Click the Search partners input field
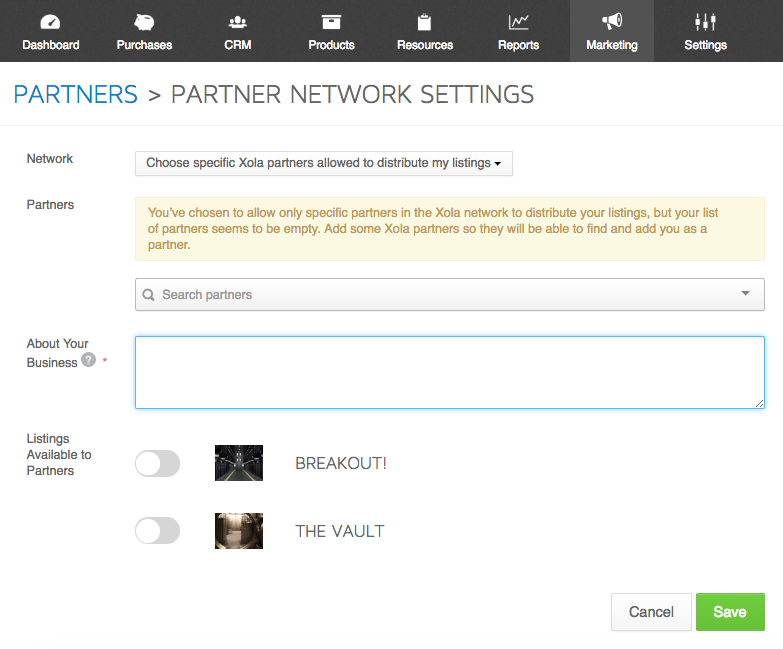 pyautogui.click(x=449, y=295)
